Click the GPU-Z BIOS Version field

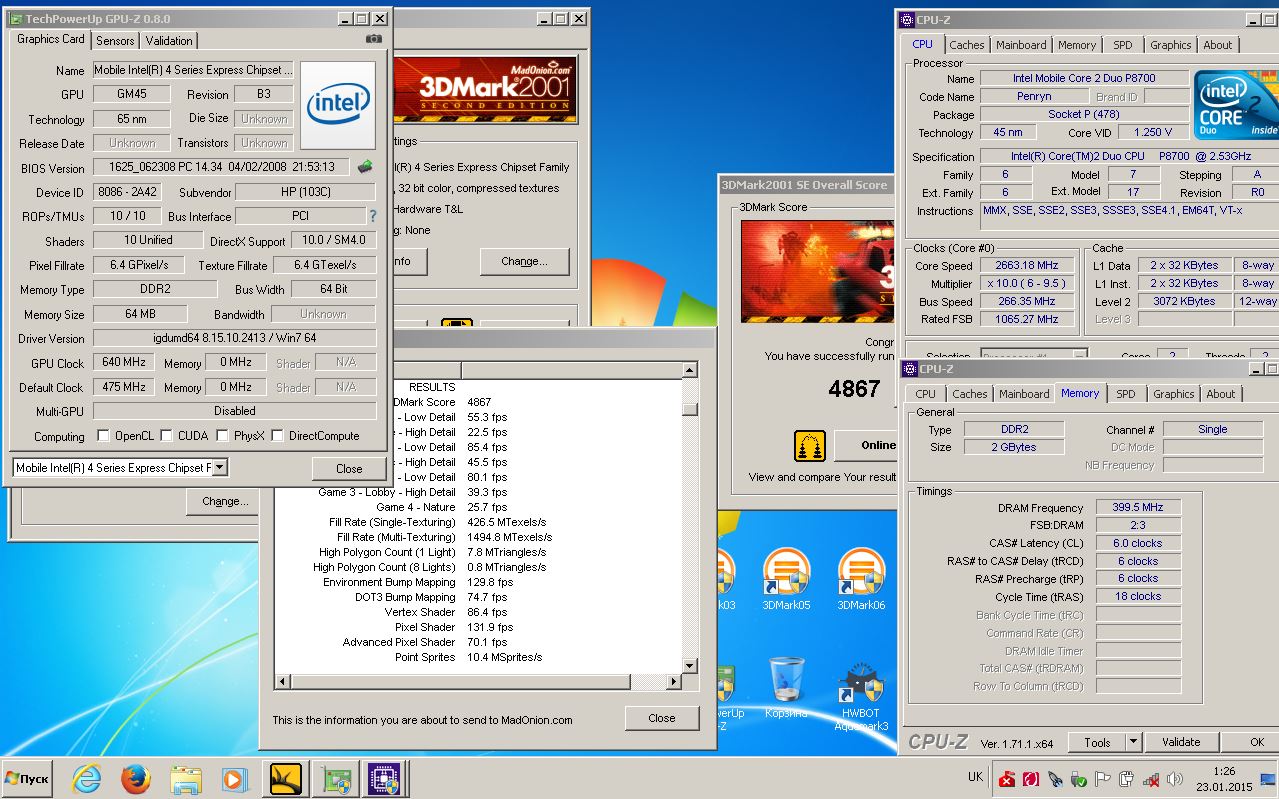(x=223, y=167)
